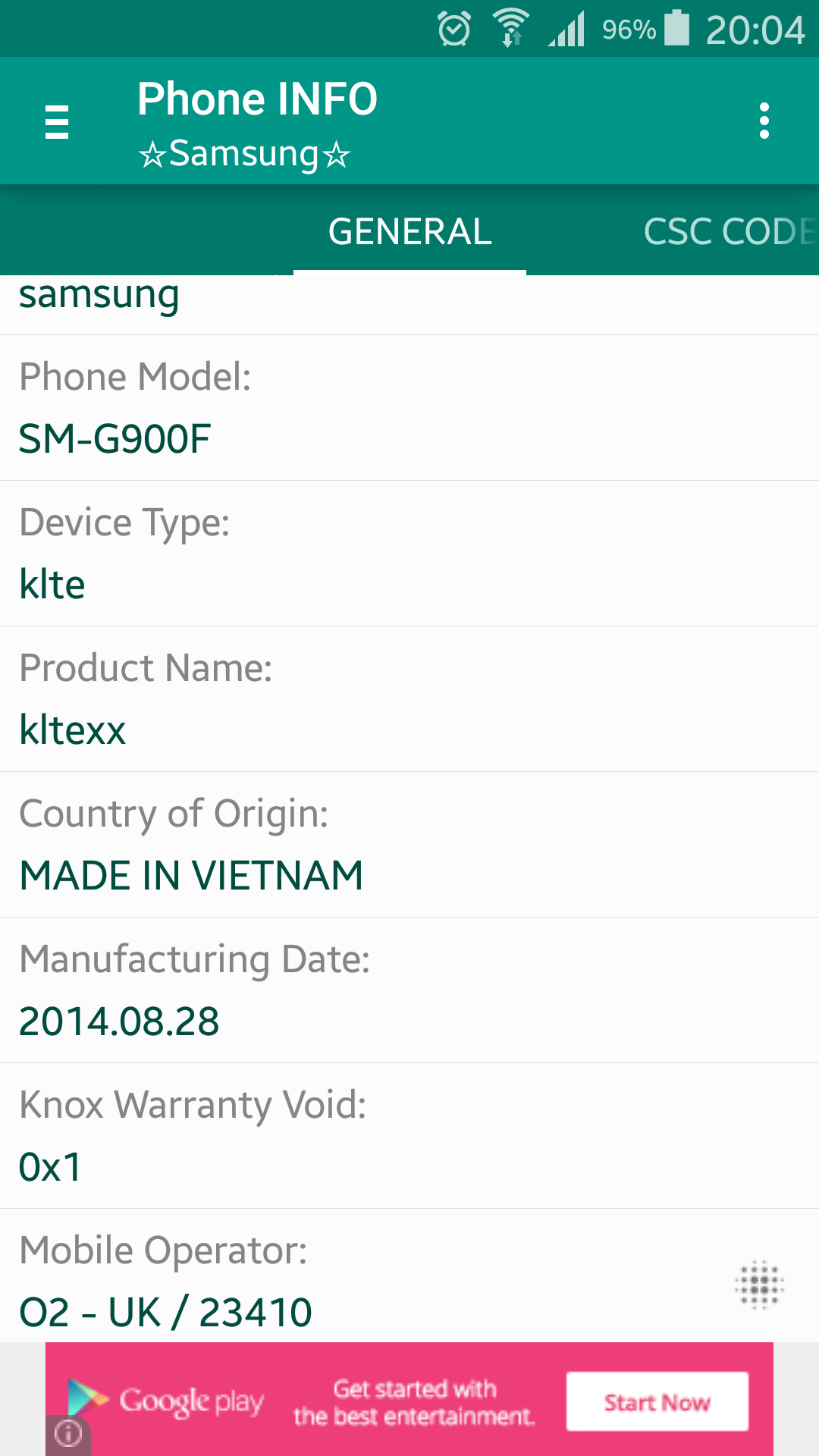Tap the battery status icon
Screen dimensions: 819x1456
click(676, 28)
